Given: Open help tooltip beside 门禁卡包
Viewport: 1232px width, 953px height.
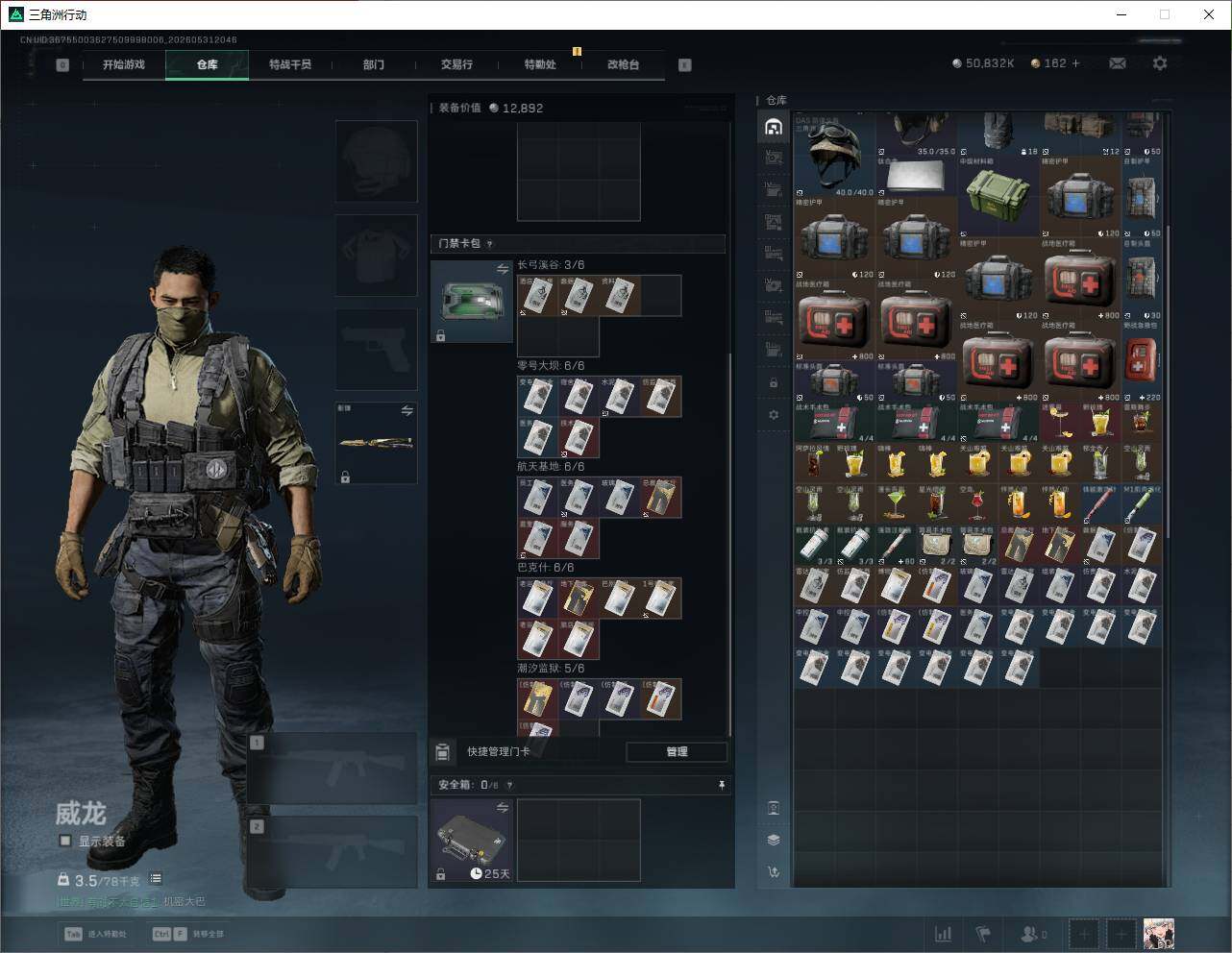Looking at the screenshot, I should point(490,244).
